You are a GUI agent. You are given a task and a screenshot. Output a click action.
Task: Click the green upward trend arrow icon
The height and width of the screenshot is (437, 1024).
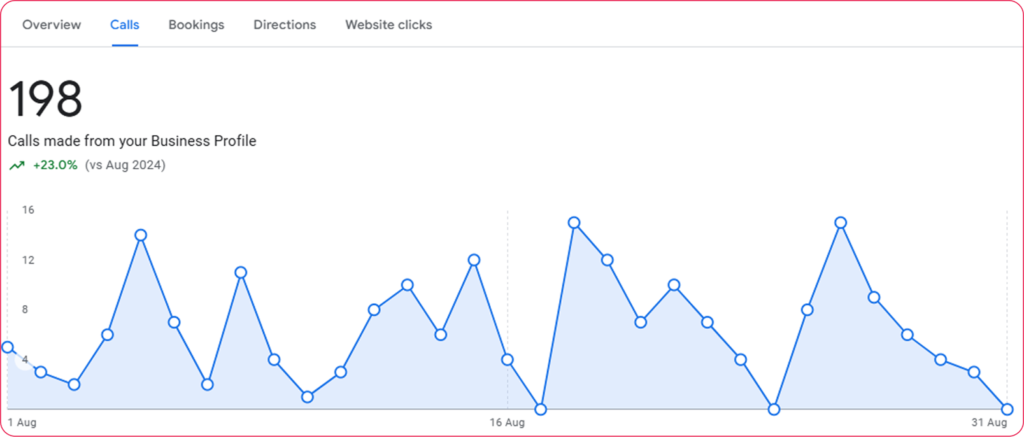tap(17, 166)
